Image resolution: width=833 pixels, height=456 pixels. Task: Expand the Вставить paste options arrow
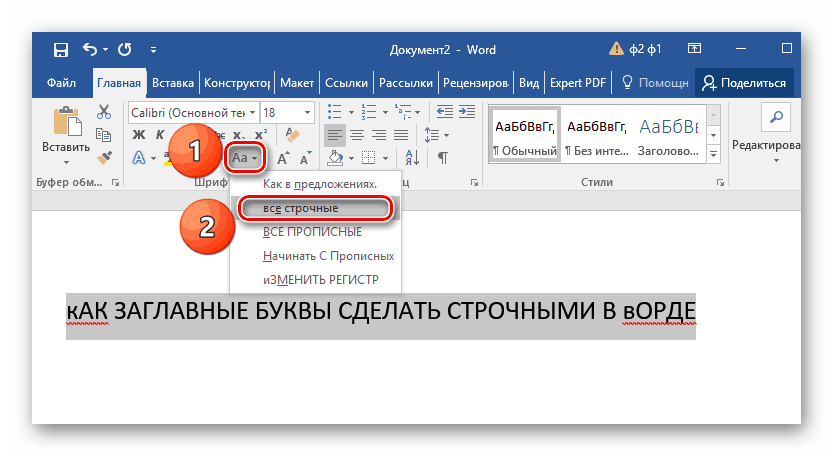tap(66, 162)
